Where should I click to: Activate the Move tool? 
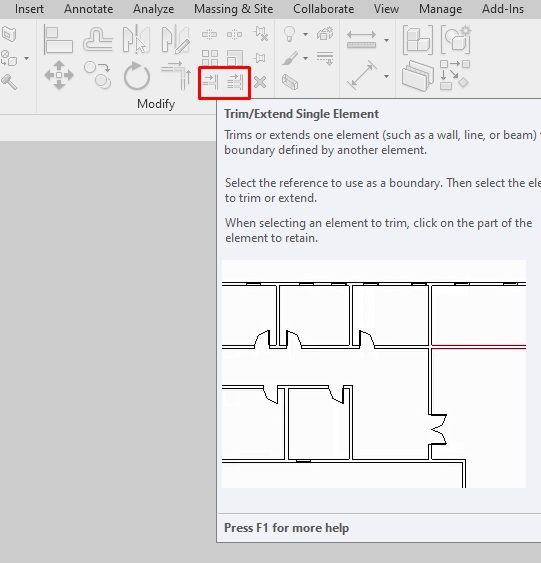click(59, 75)
